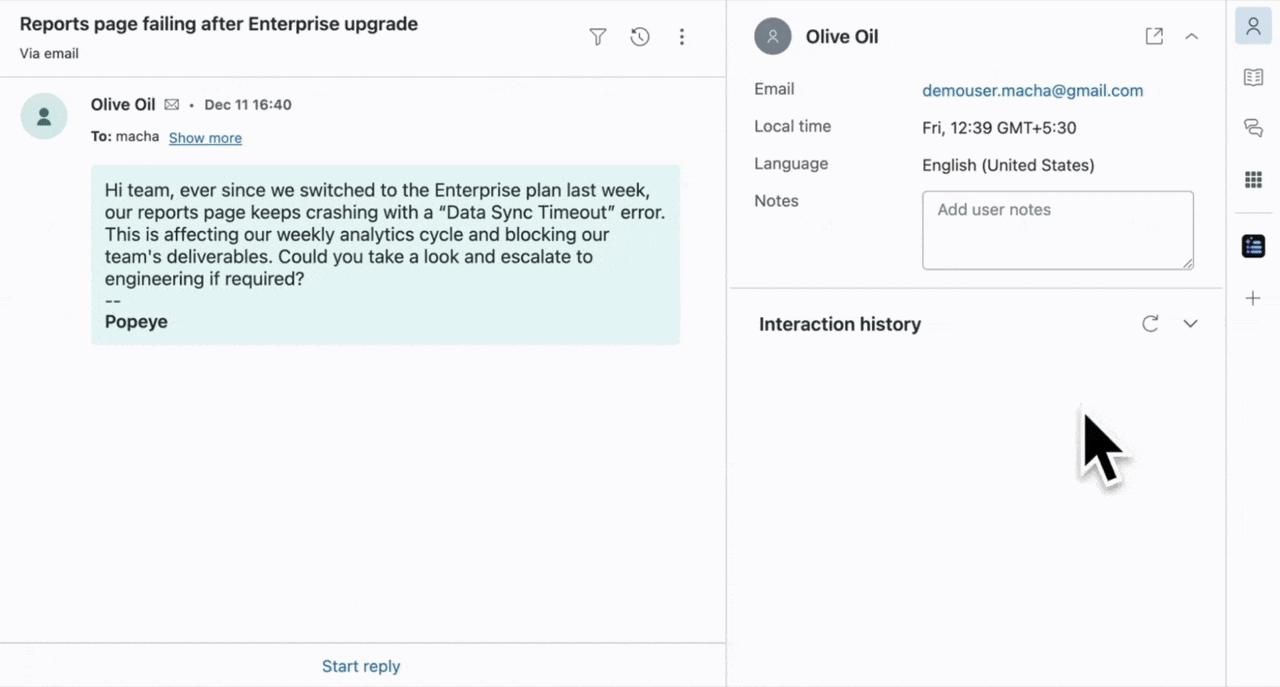Open the Apps grid sidebar icon
The width and height of the screenshot is (1280, 687).
(1253, 180)
